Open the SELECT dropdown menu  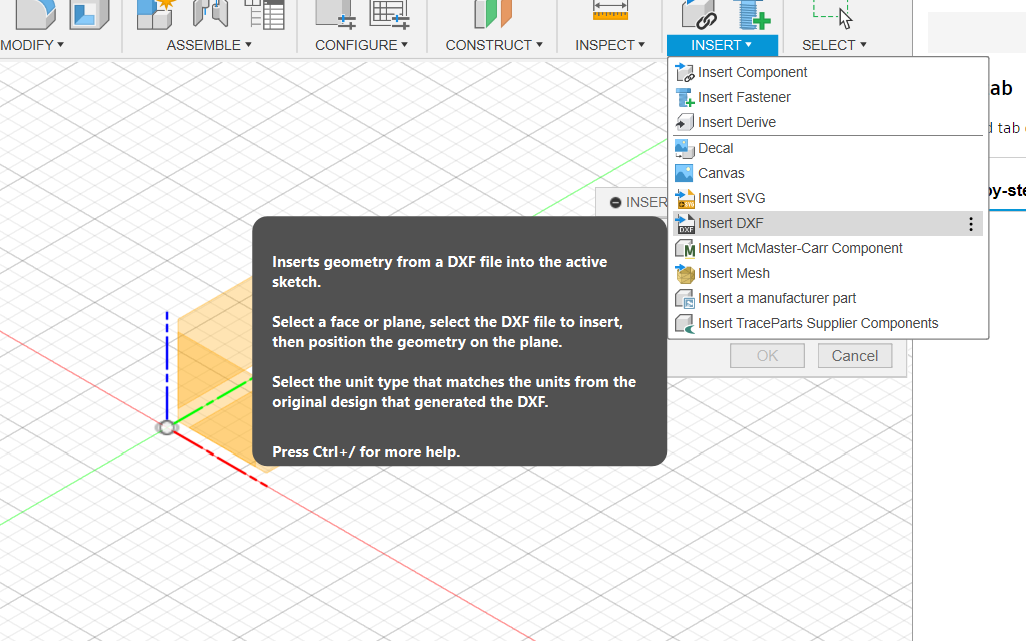(x=834, y=45)
